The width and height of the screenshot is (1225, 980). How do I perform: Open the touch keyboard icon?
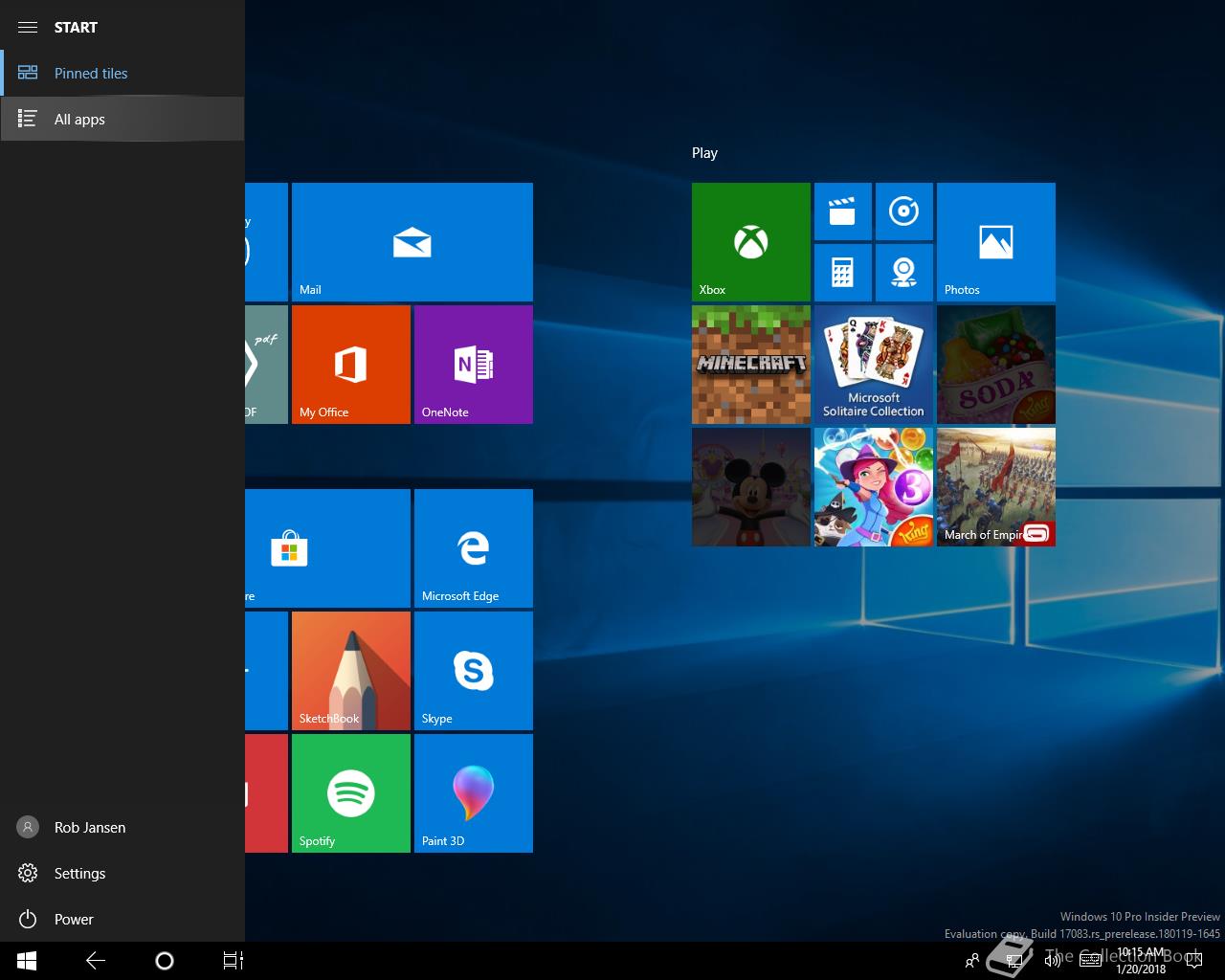pyautogui.click(x=1090, y=961)
